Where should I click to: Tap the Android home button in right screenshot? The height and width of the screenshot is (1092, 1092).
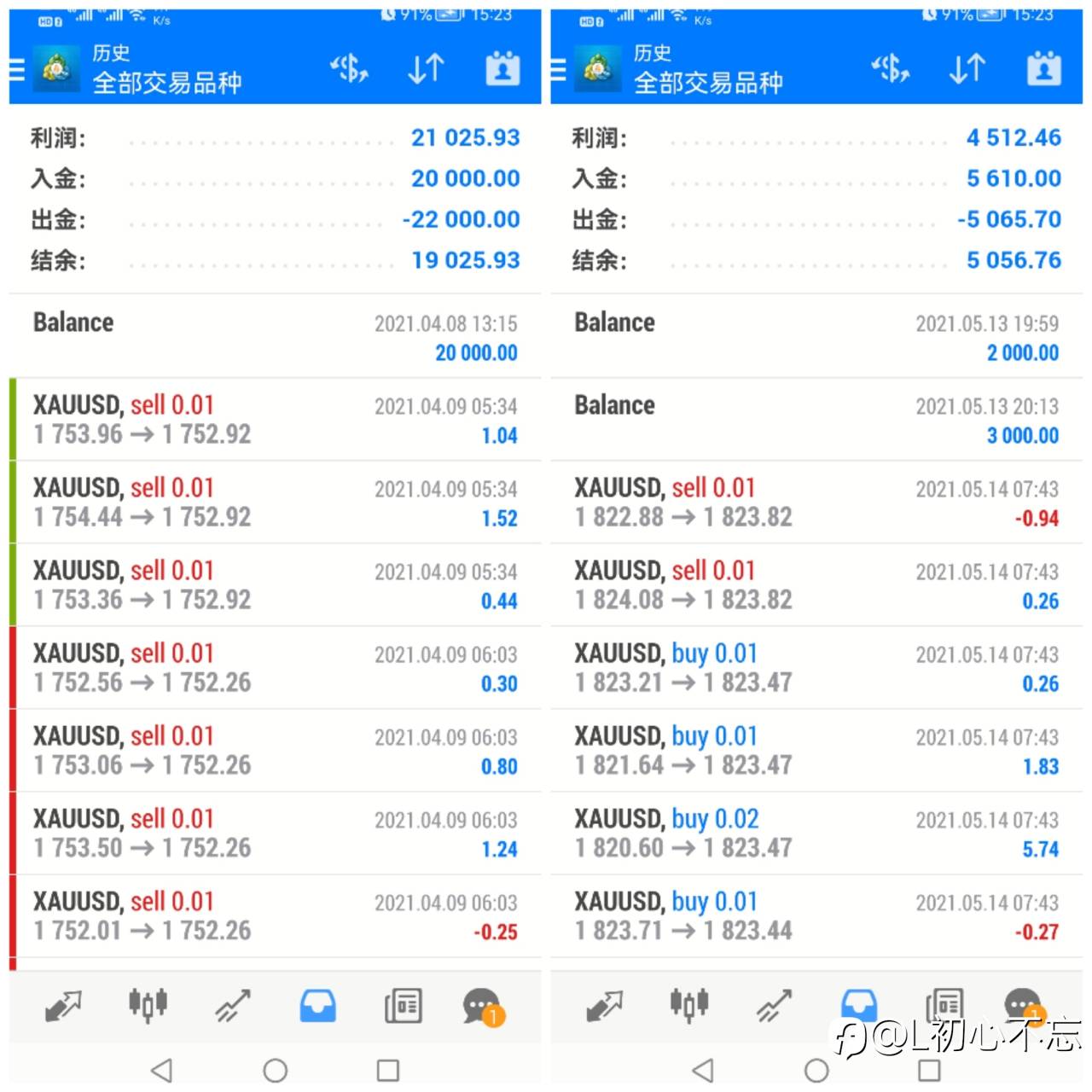[816, 1070]
